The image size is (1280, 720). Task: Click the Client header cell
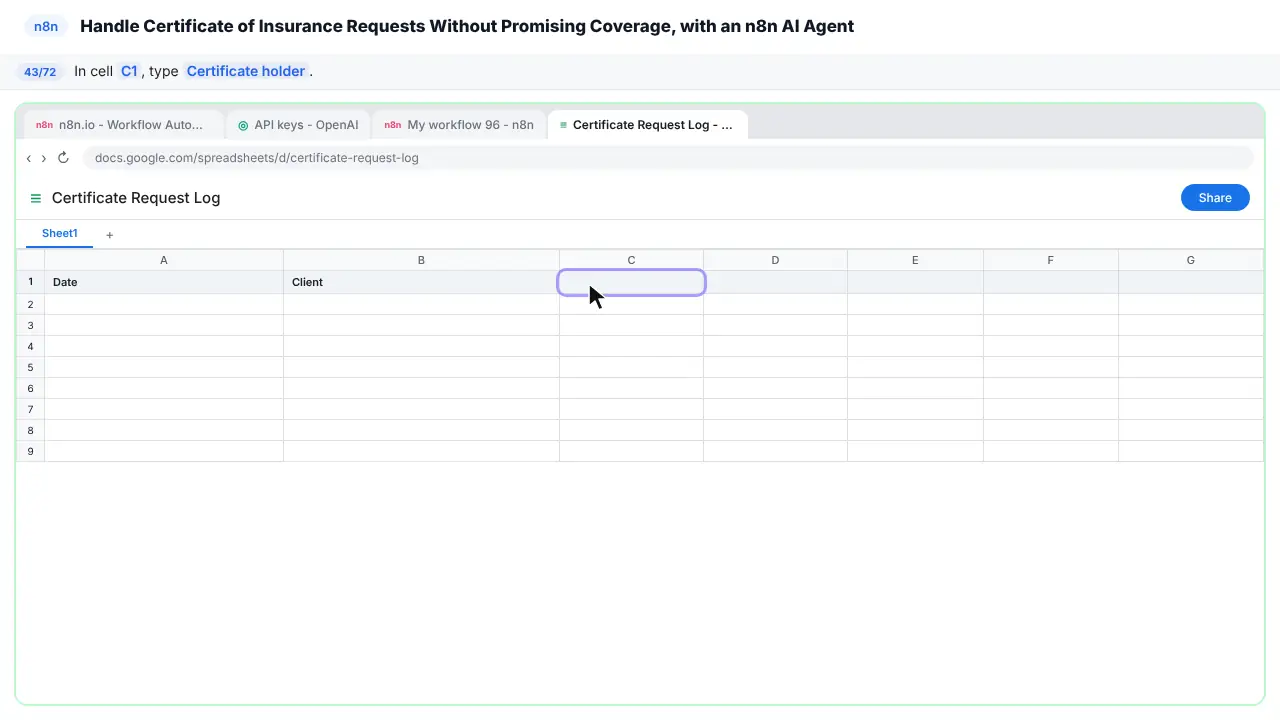(x=421, y=282)
